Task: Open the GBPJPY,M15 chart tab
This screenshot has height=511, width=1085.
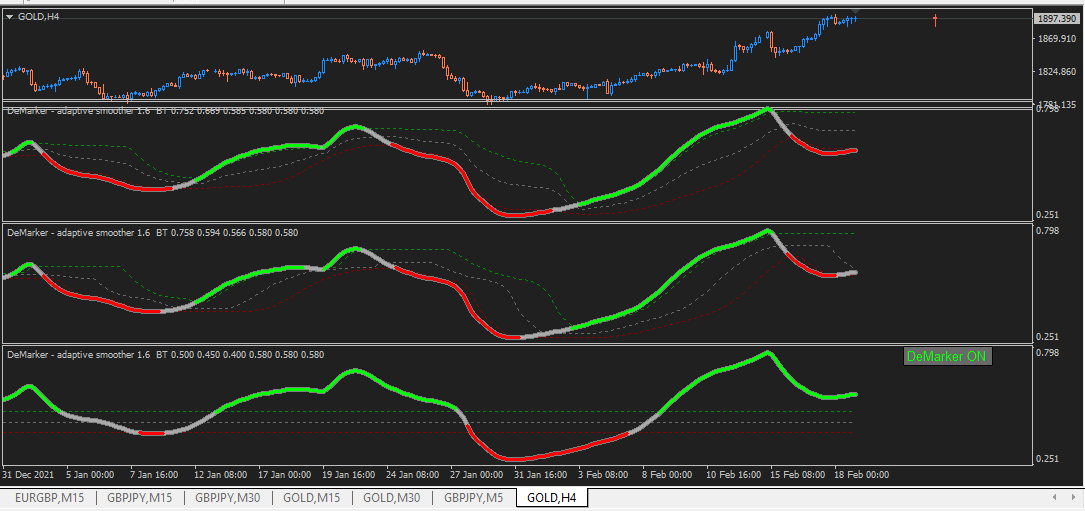Action: point(139,497)
